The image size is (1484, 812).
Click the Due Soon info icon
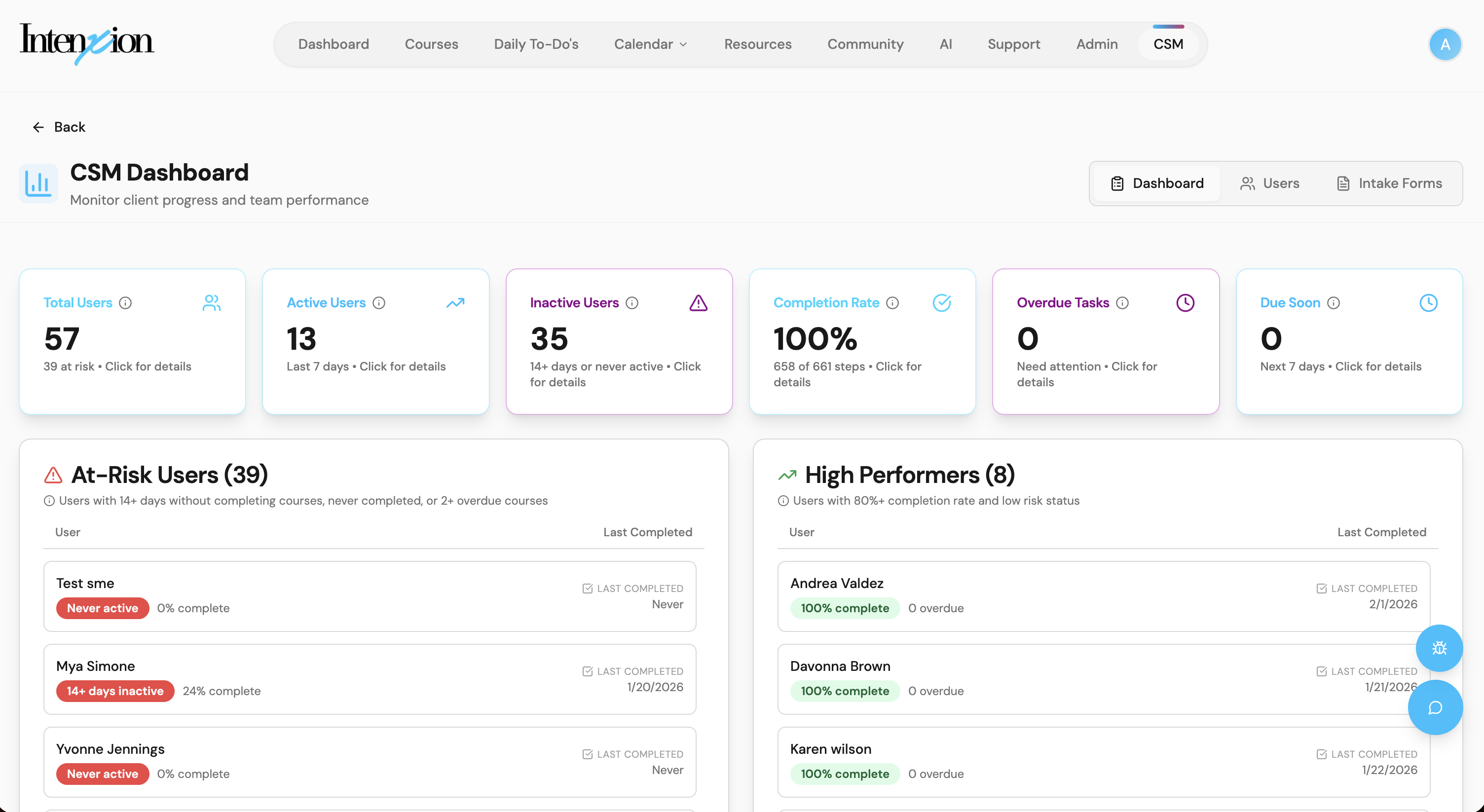tap(1333, 303)
